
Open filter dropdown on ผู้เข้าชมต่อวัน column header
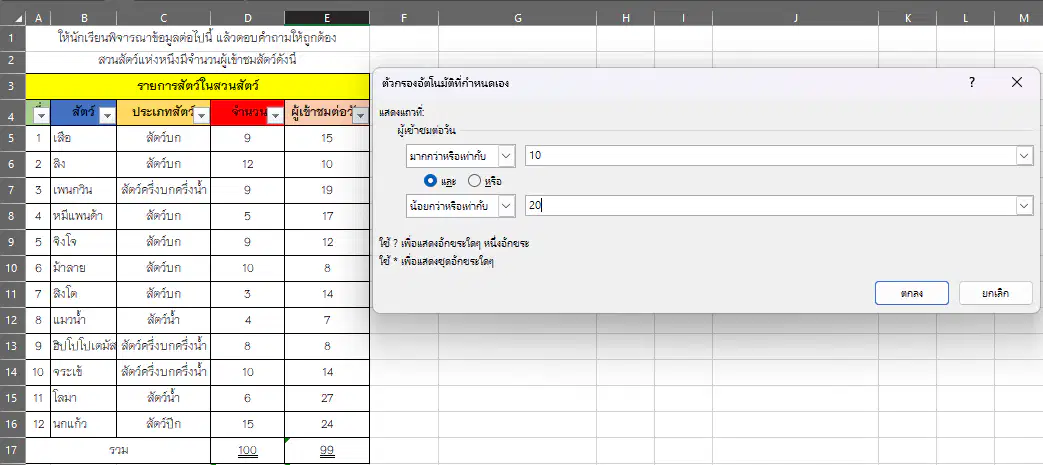click(361, 116)
